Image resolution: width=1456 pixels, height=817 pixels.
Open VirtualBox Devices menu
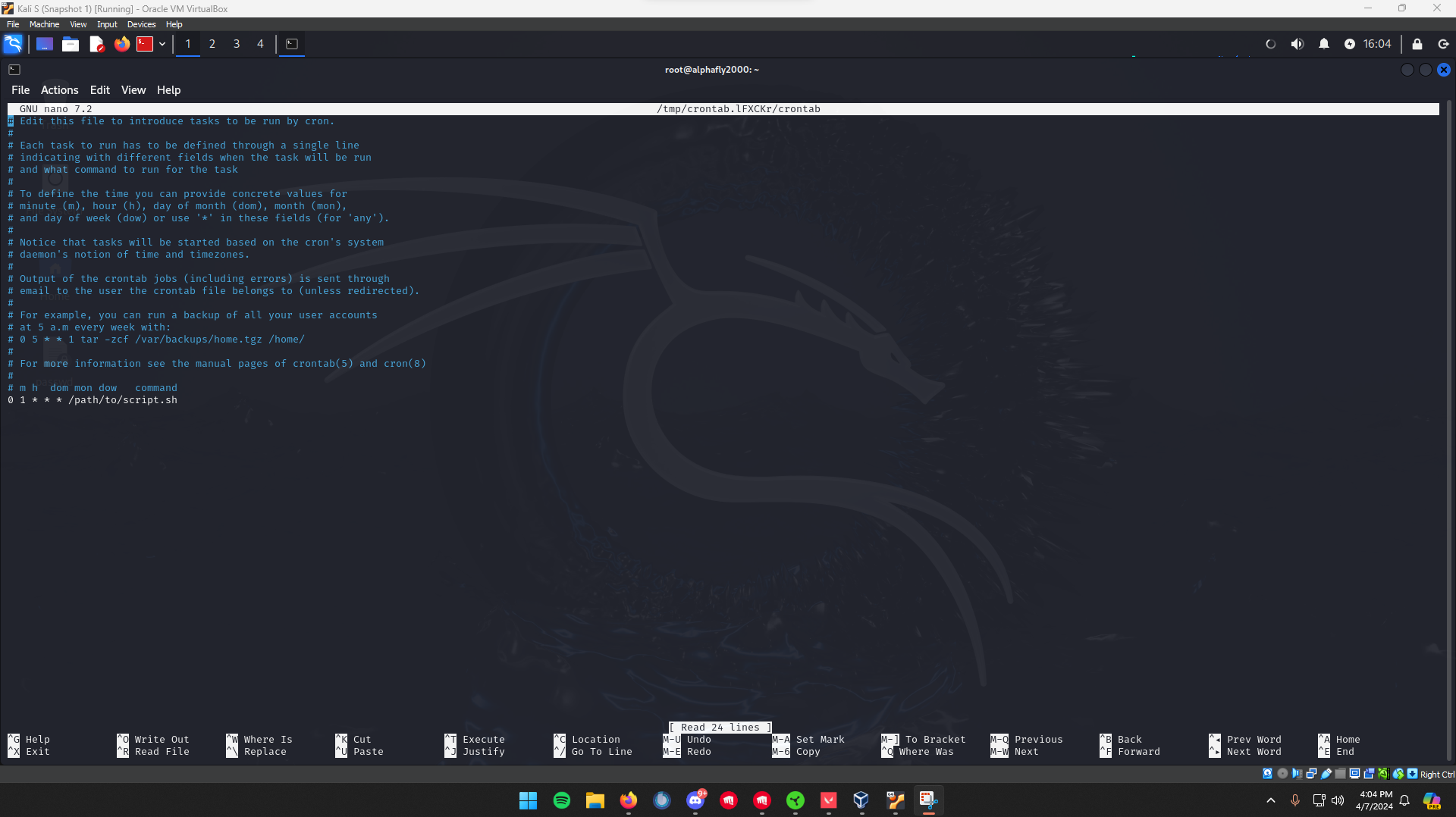(x=142, y=24)
